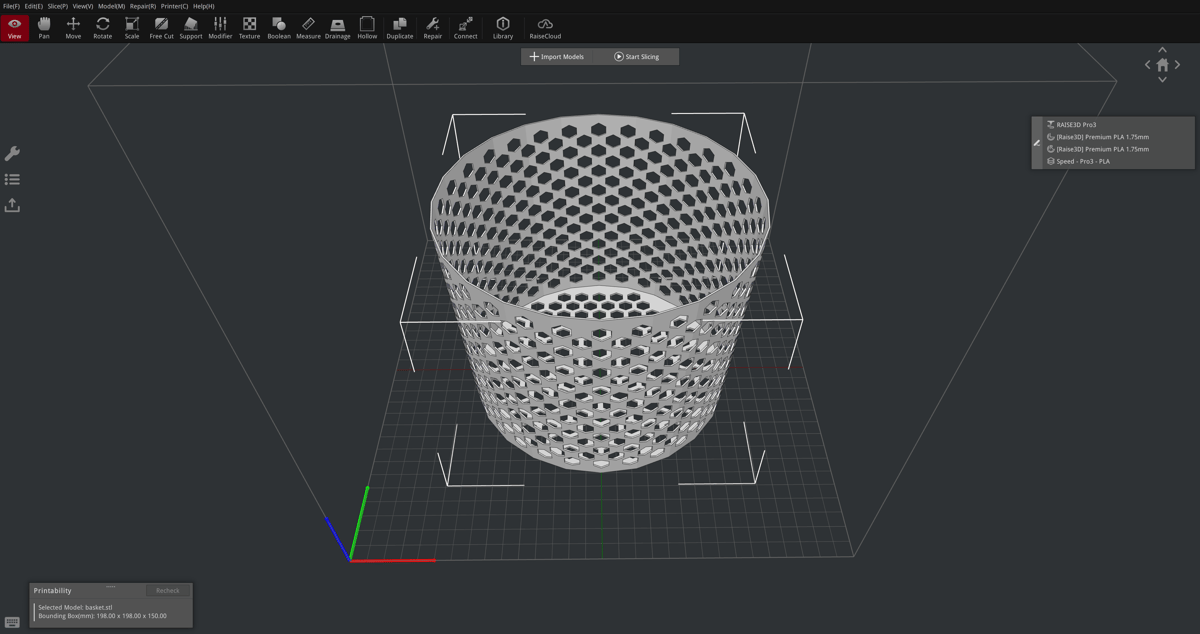Pick the Rotate tool
Screen dimensions: 1200x634
(102, 27)
